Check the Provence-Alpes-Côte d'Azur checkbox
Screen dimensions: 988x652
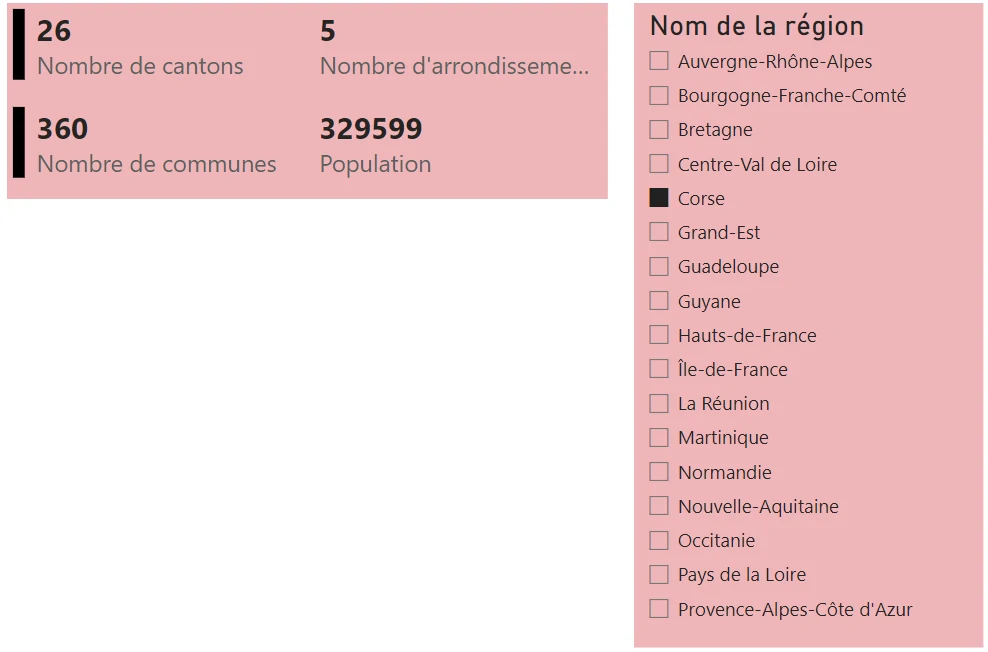click(659, 609)
